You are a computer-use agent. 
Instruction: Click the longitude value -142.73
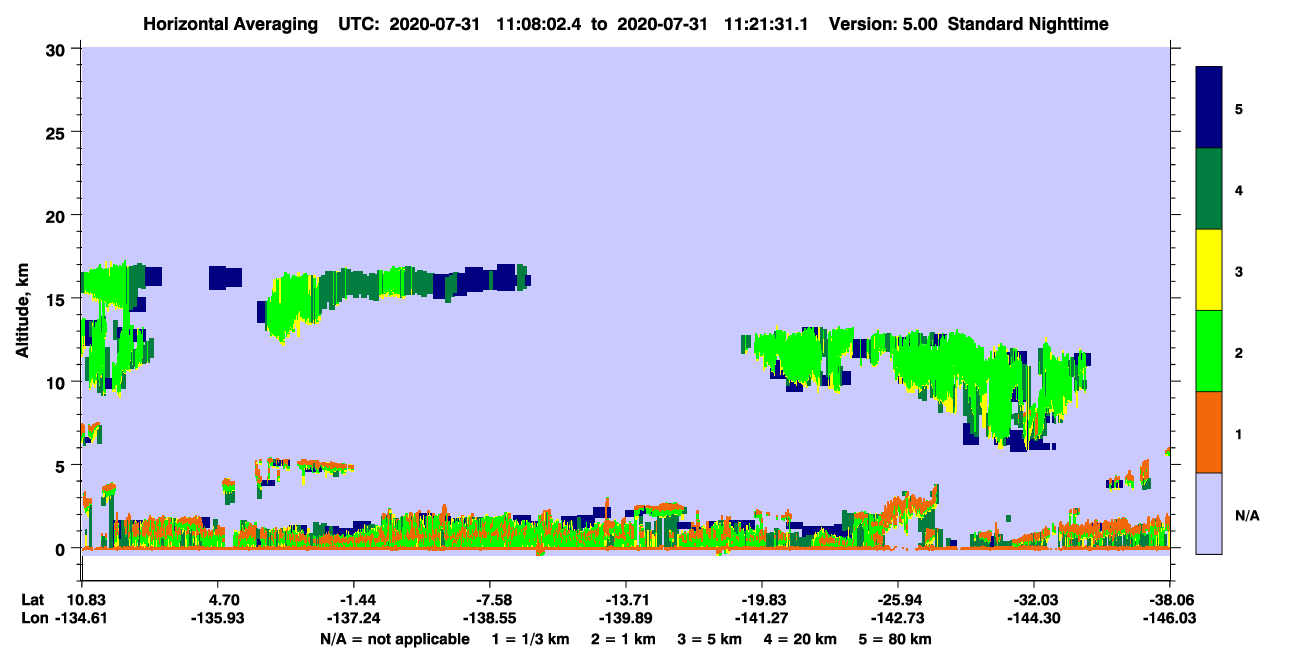point(897,619)
